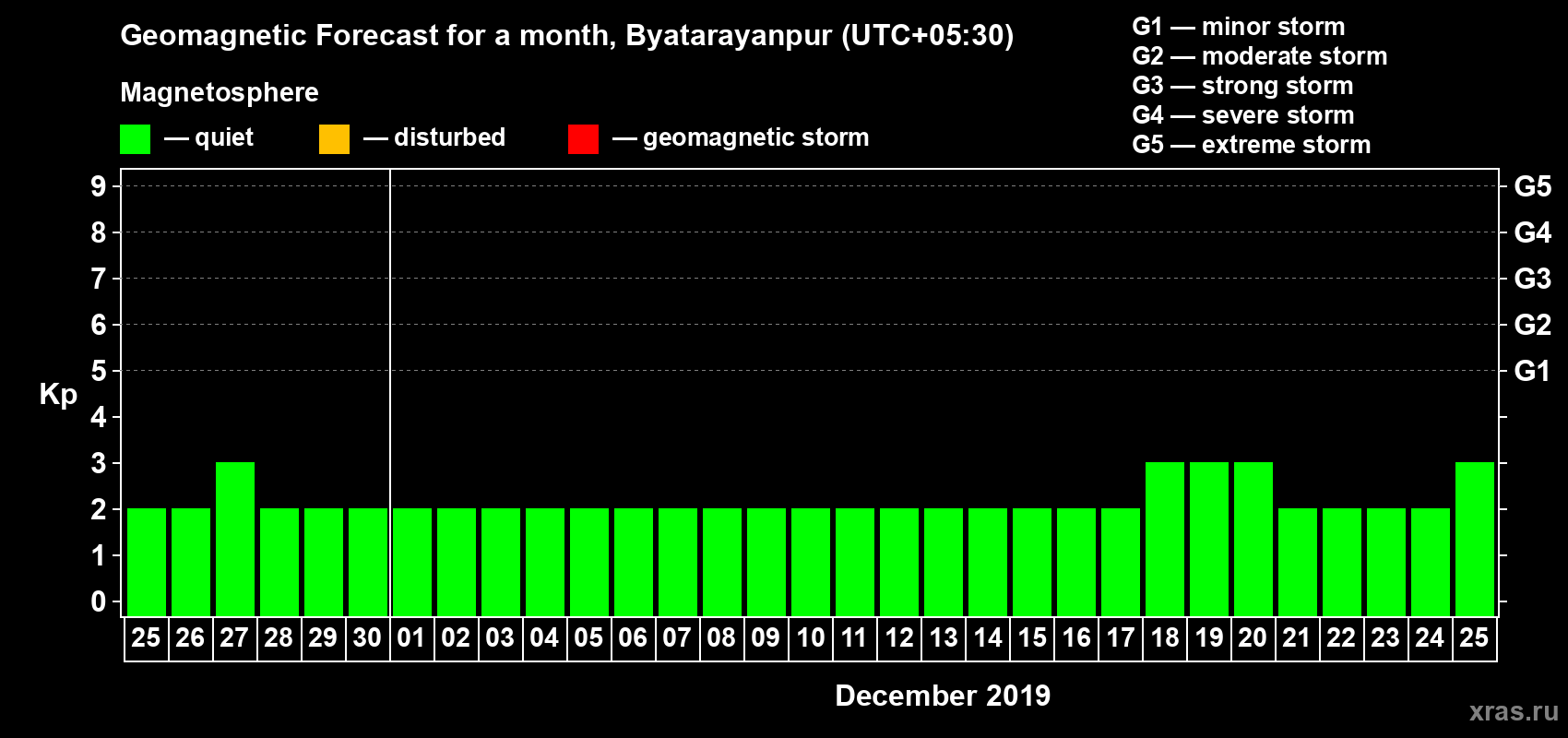The image size is (1568, 738).
Task: Click the bar for December 20
Action: click(x=1253, y=539)
